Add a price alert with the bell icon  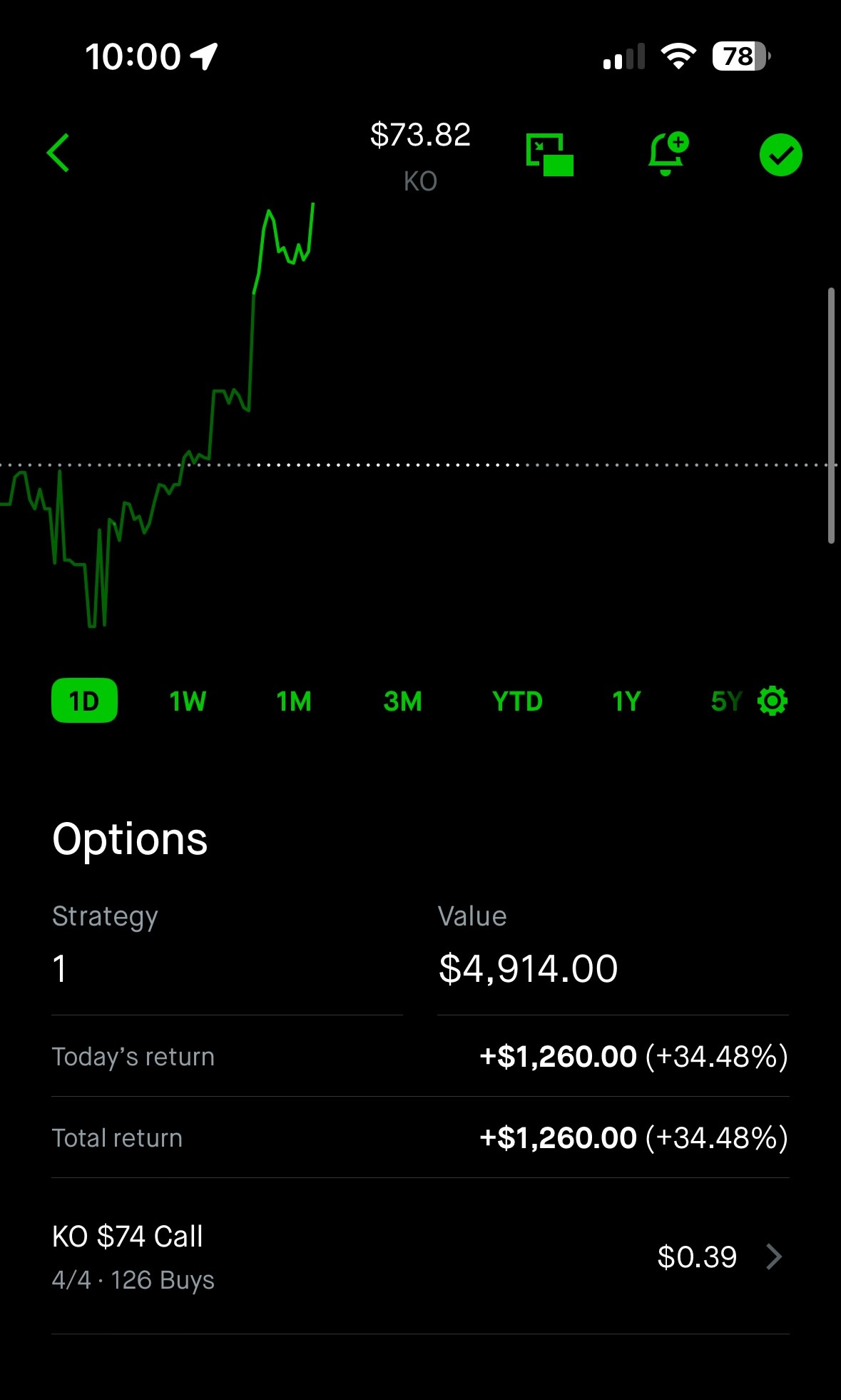coord(667,153)
